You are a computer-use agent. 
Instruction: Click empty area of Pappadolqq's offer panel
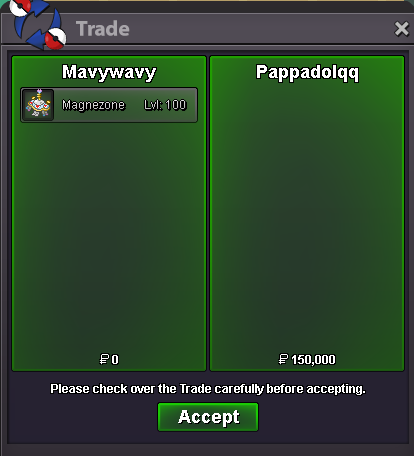tap(307, 217)
